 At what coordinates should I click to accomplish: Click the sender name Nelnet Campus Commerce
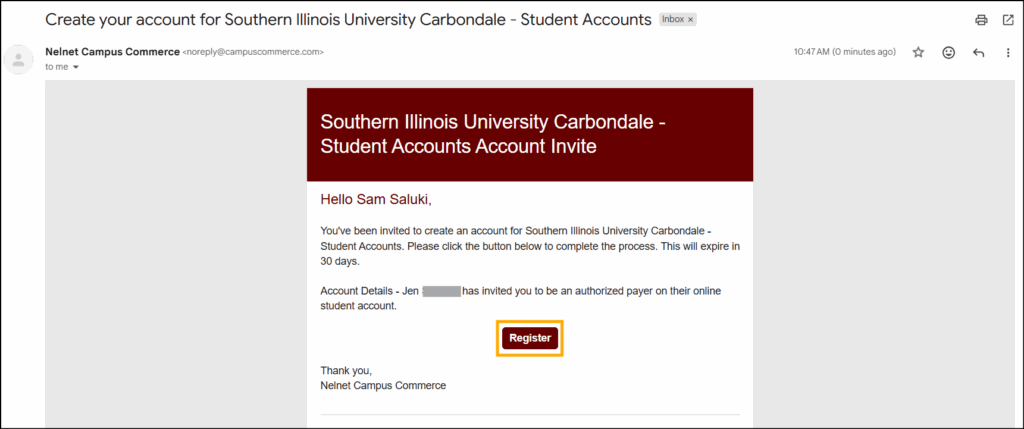click(x=112, y=51)
